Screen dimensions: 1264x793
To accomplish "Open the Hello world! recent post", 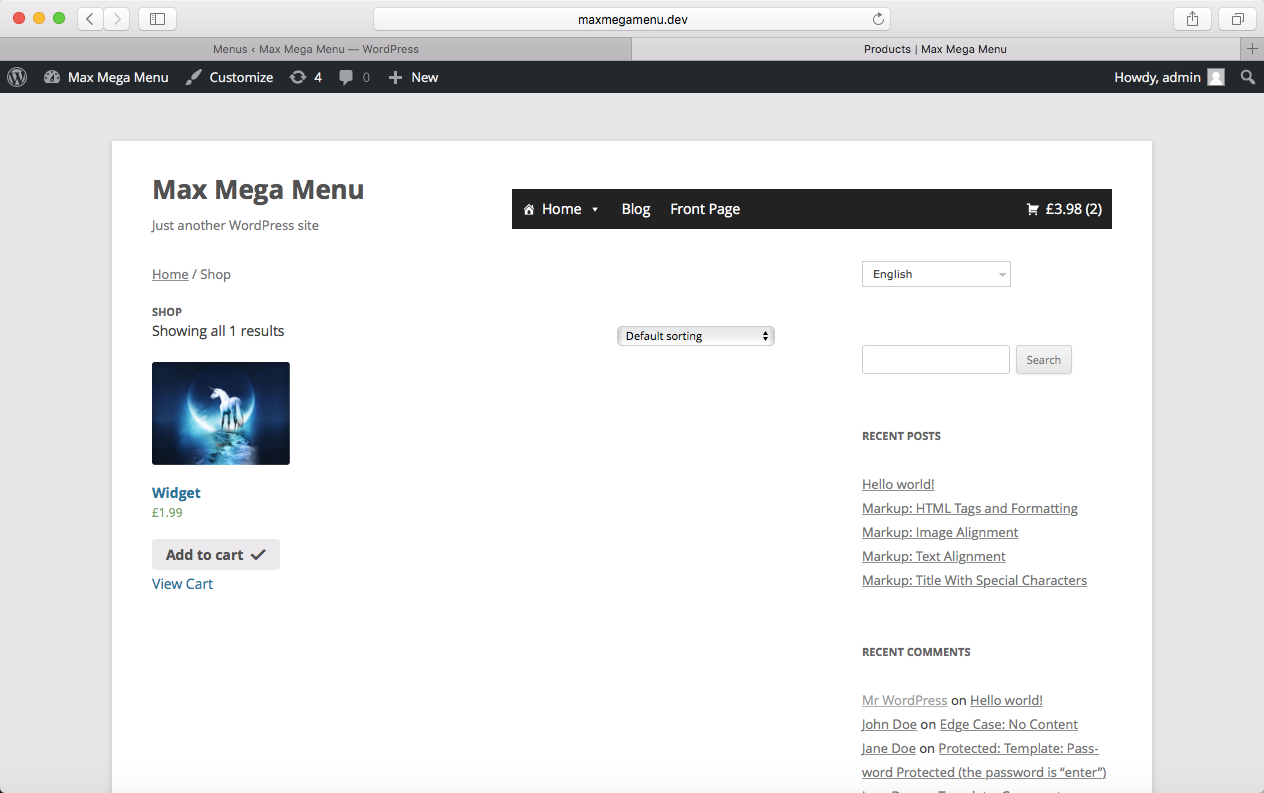I will coord(898,484).
